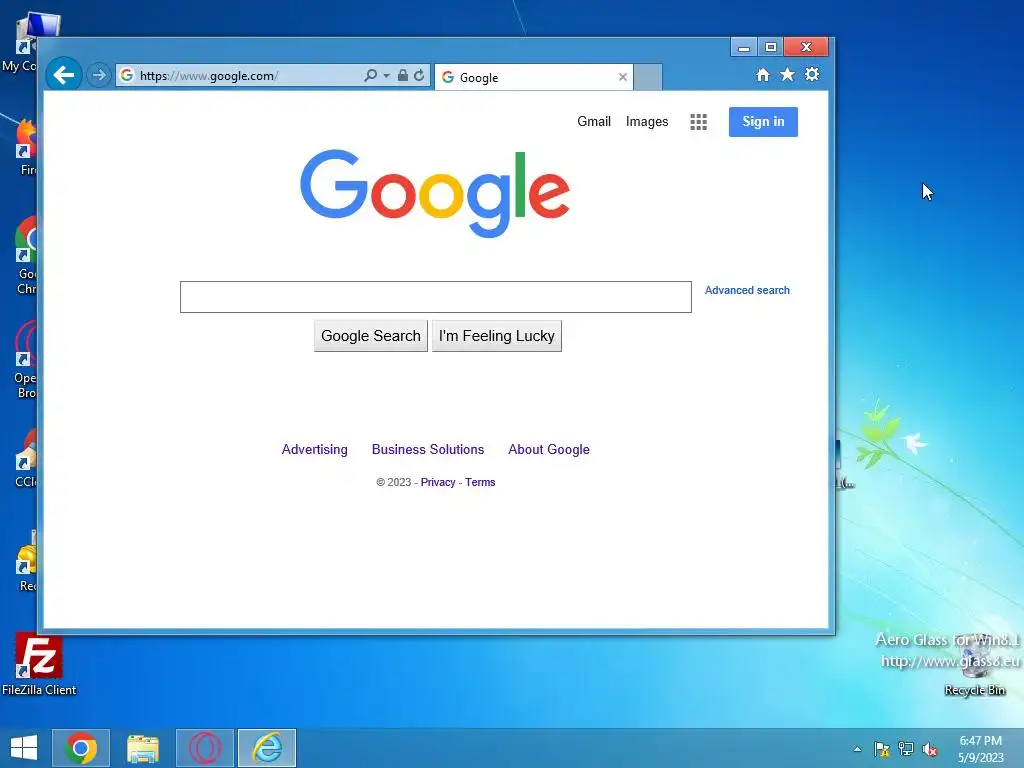
Task: Open the Windows Start button
Action: tap(24, 748)
